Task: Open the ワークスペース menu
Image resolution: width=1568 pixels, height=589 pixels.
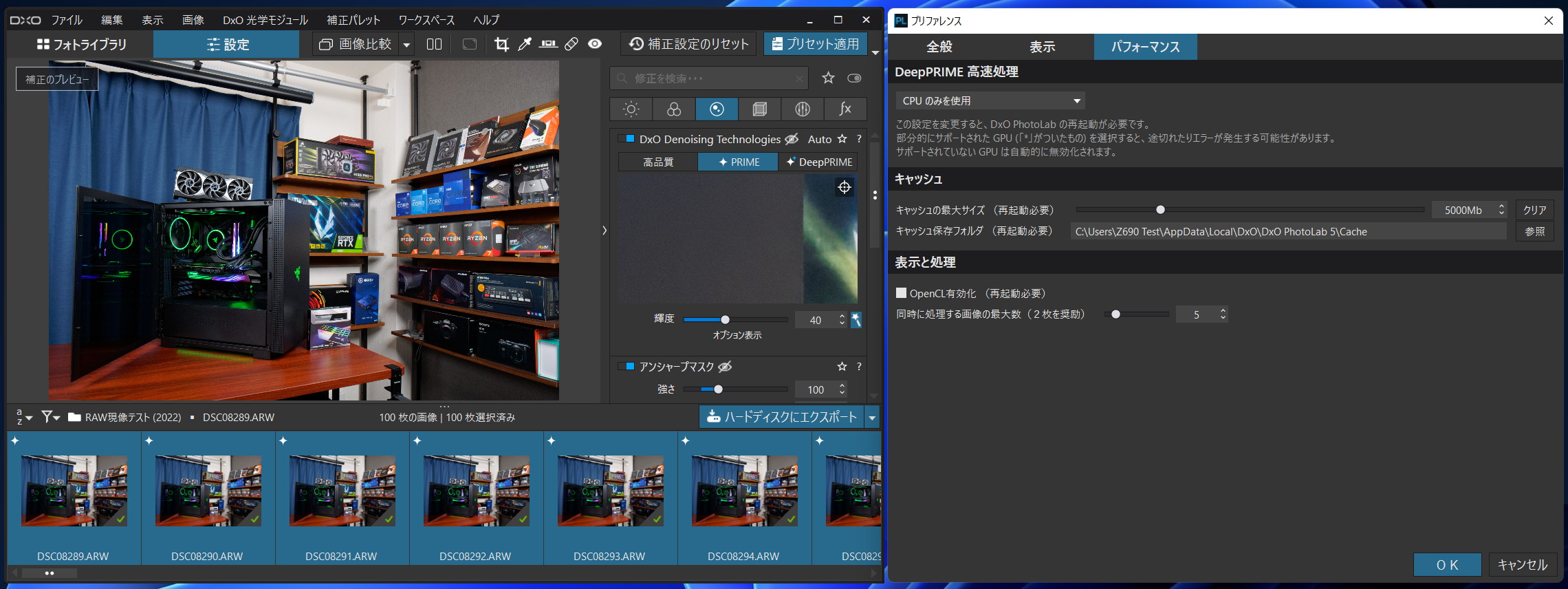Action: point(426,20)
